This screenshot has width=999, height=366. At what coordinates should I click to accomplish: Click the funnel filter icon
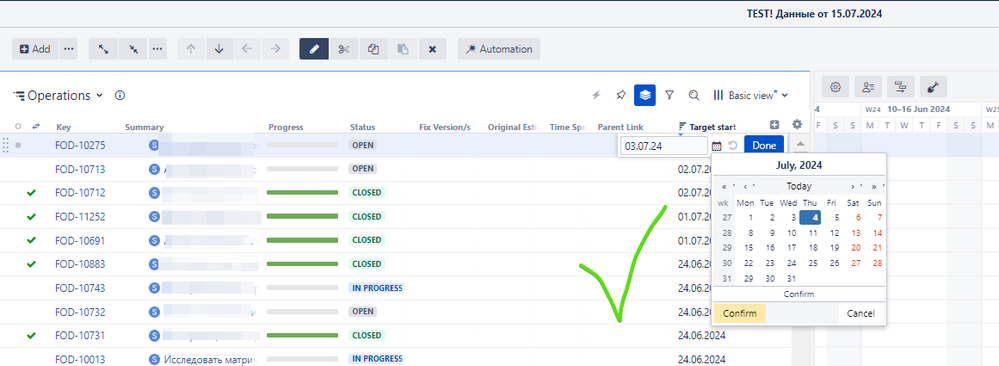point(670,95)
